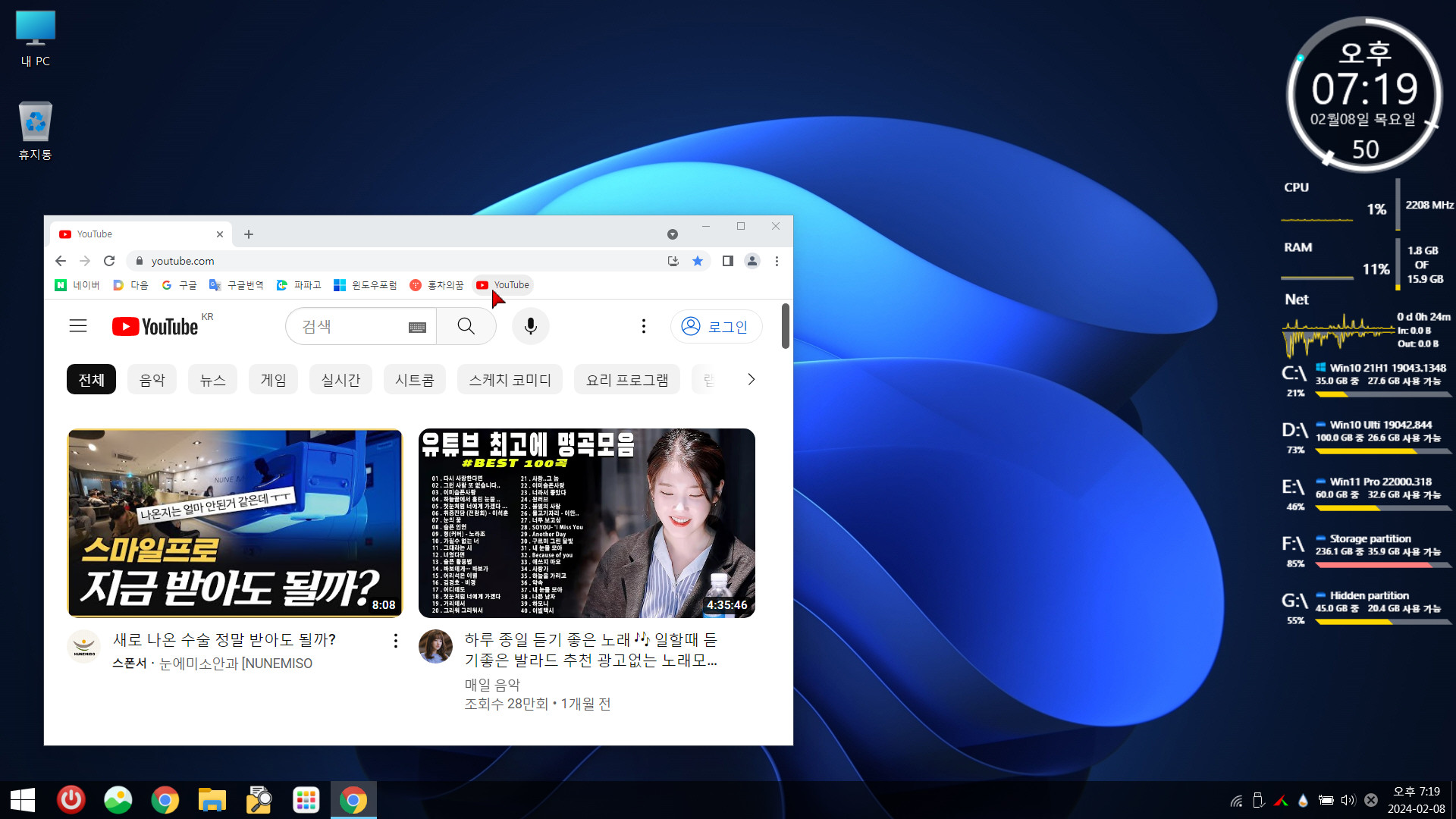Open options menu for 스마일프로 ad video

[x=395, y=641]
